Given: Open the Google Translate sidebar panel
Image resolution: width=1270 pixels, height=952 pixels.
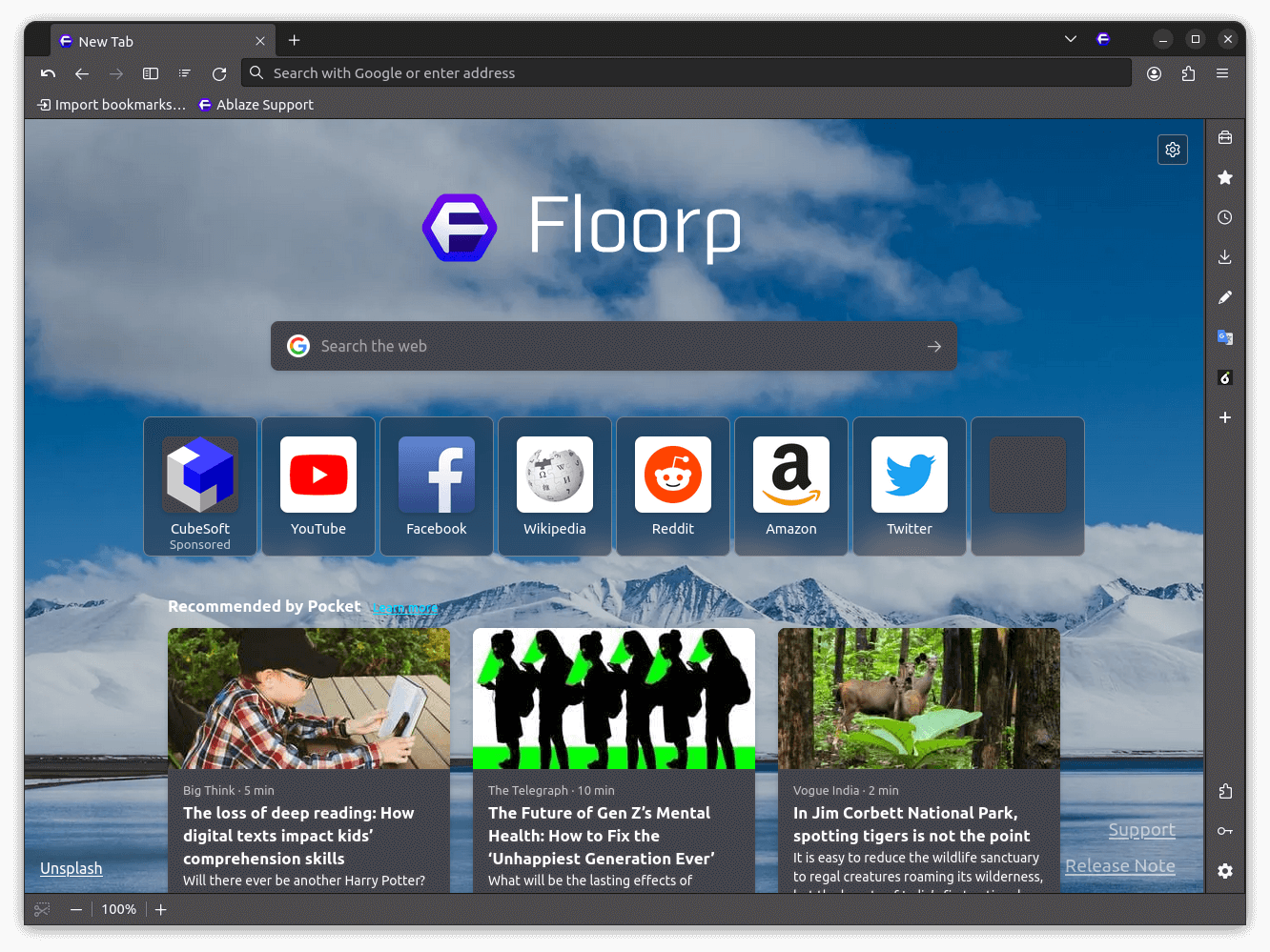Looking at the screenshot, I should point(1225,337).
